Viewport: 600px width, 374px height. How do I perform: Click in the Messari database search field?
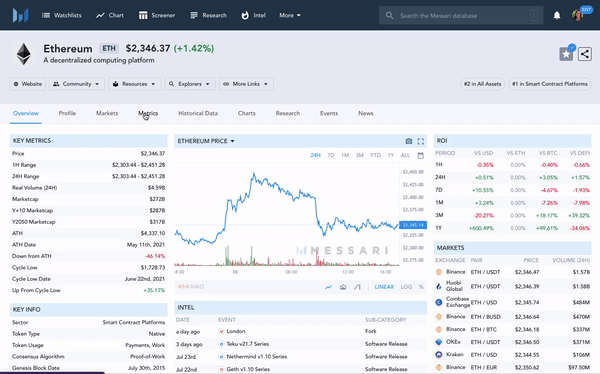461,16
